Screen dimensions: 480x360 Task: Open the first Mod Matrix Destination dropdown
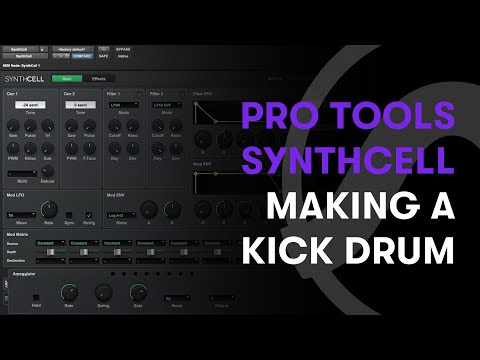(51, 260)
